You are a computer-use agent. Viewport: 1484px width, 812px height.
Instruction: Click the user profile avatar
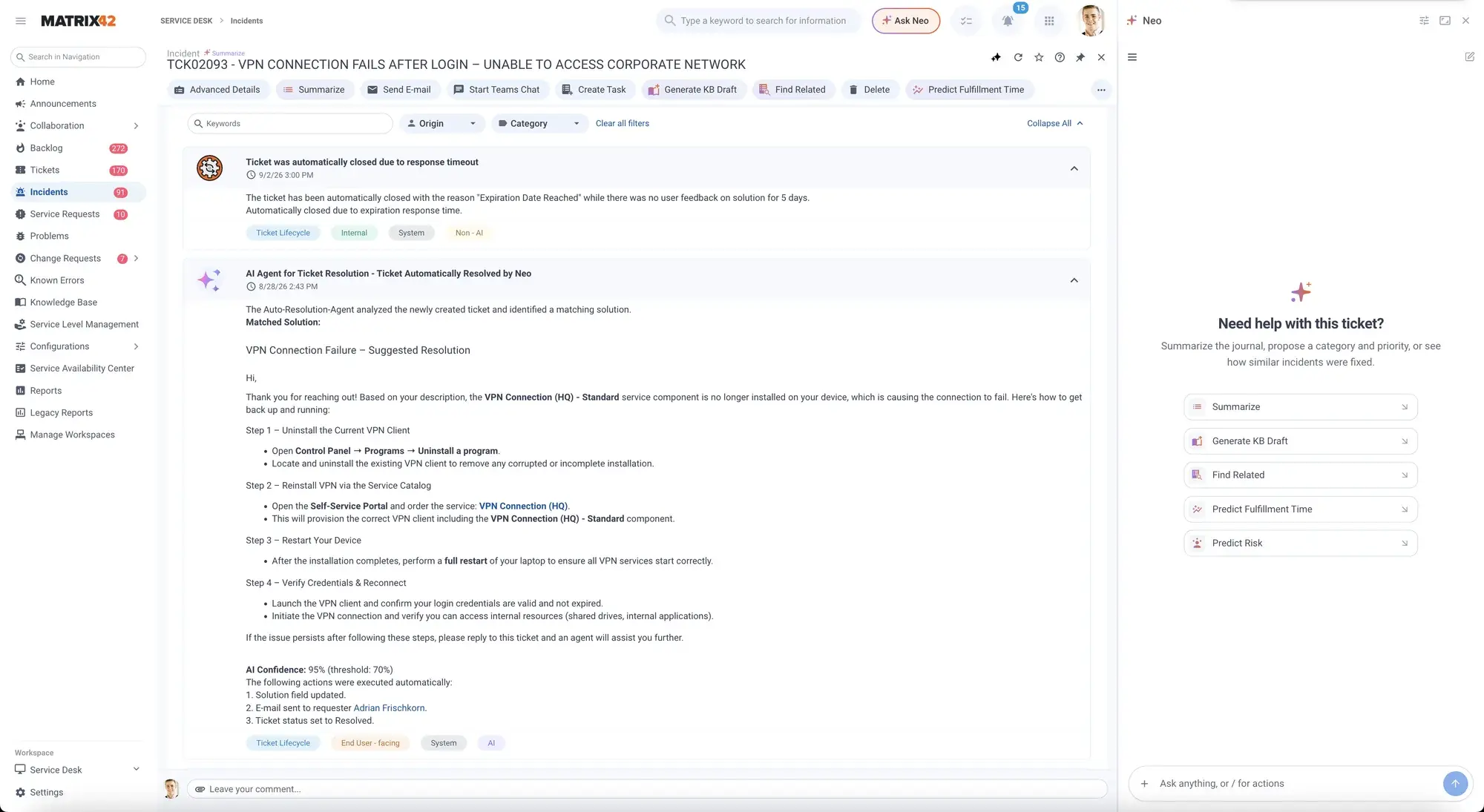coord(1090,21)
